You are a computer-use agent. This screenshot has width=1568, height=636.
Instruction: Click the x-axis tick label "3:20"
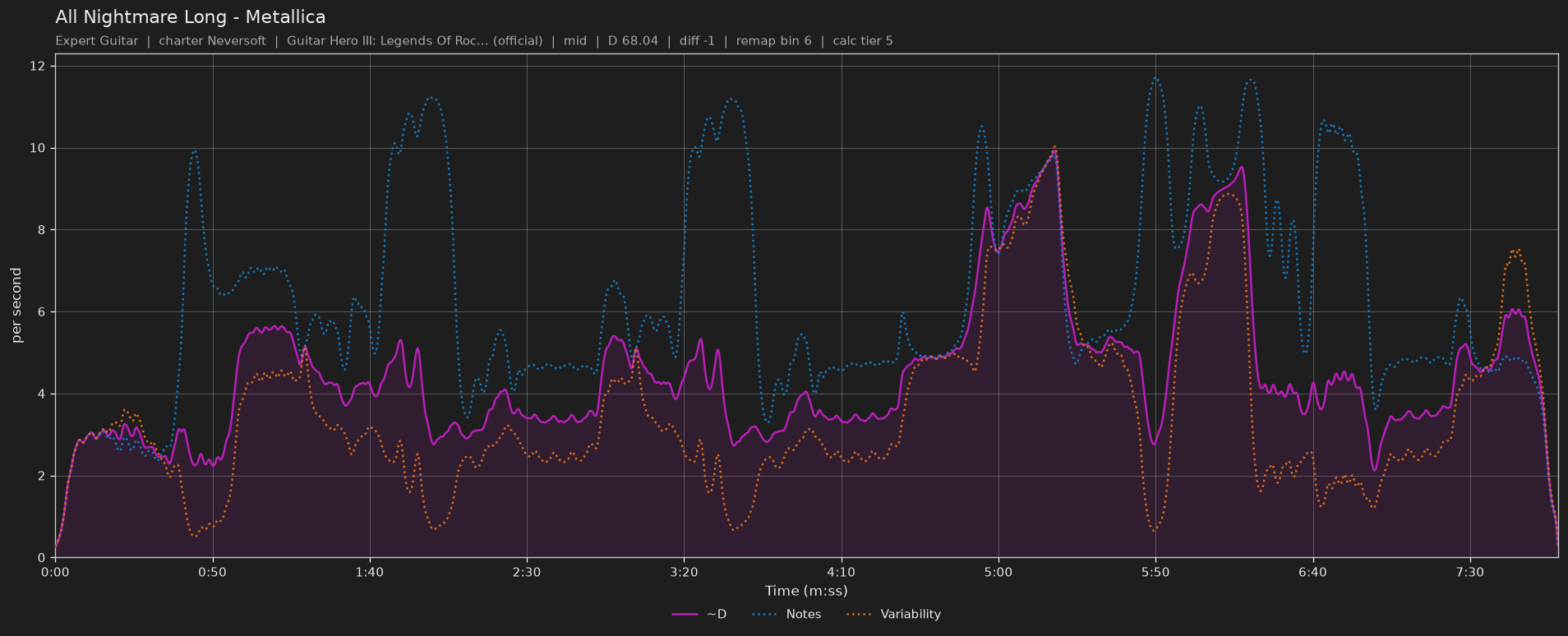click(x=684, y=572)
